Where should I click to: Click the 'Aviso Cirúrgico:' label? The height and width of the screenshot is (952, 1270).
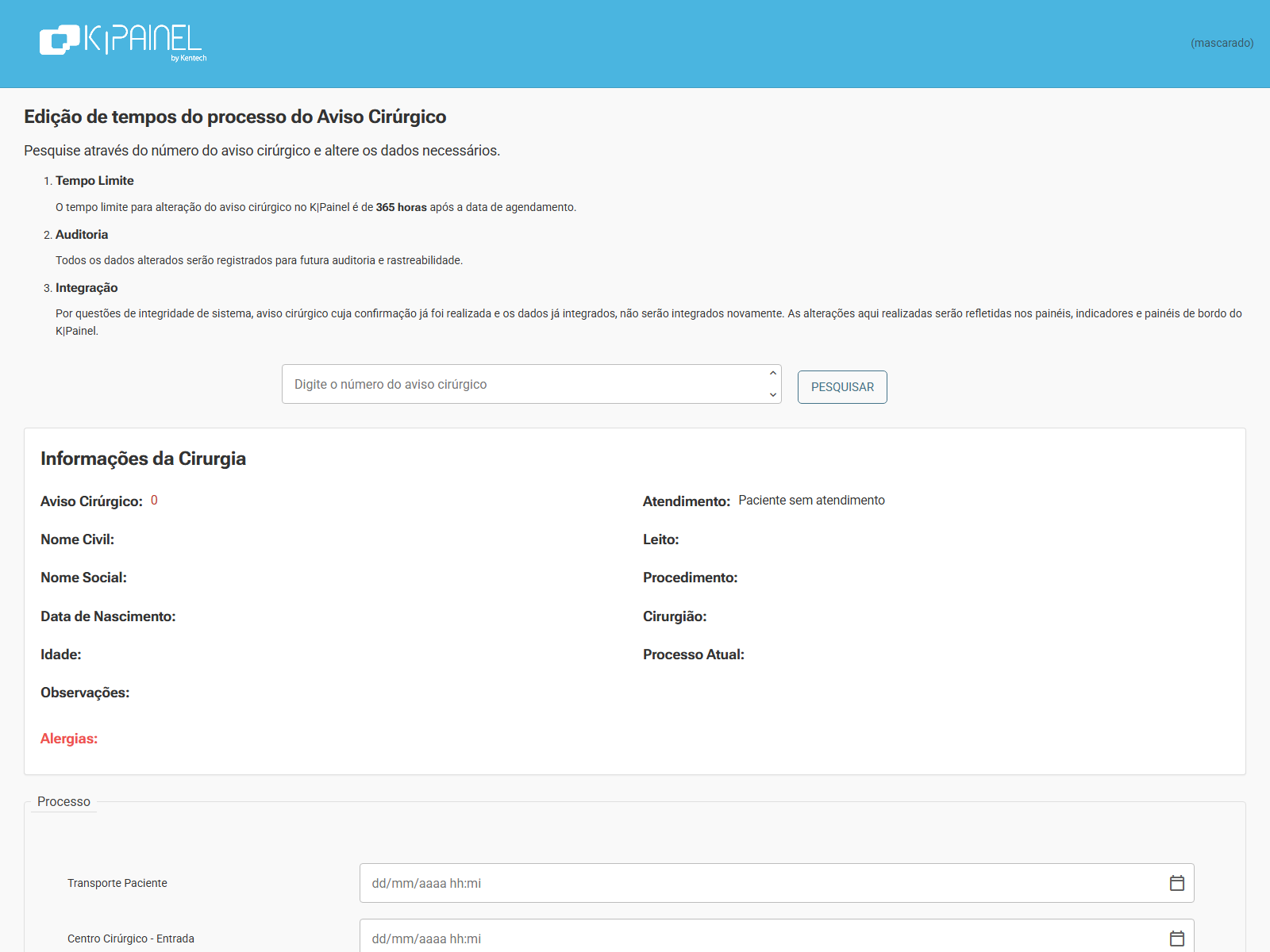click(x=91, y=501)
